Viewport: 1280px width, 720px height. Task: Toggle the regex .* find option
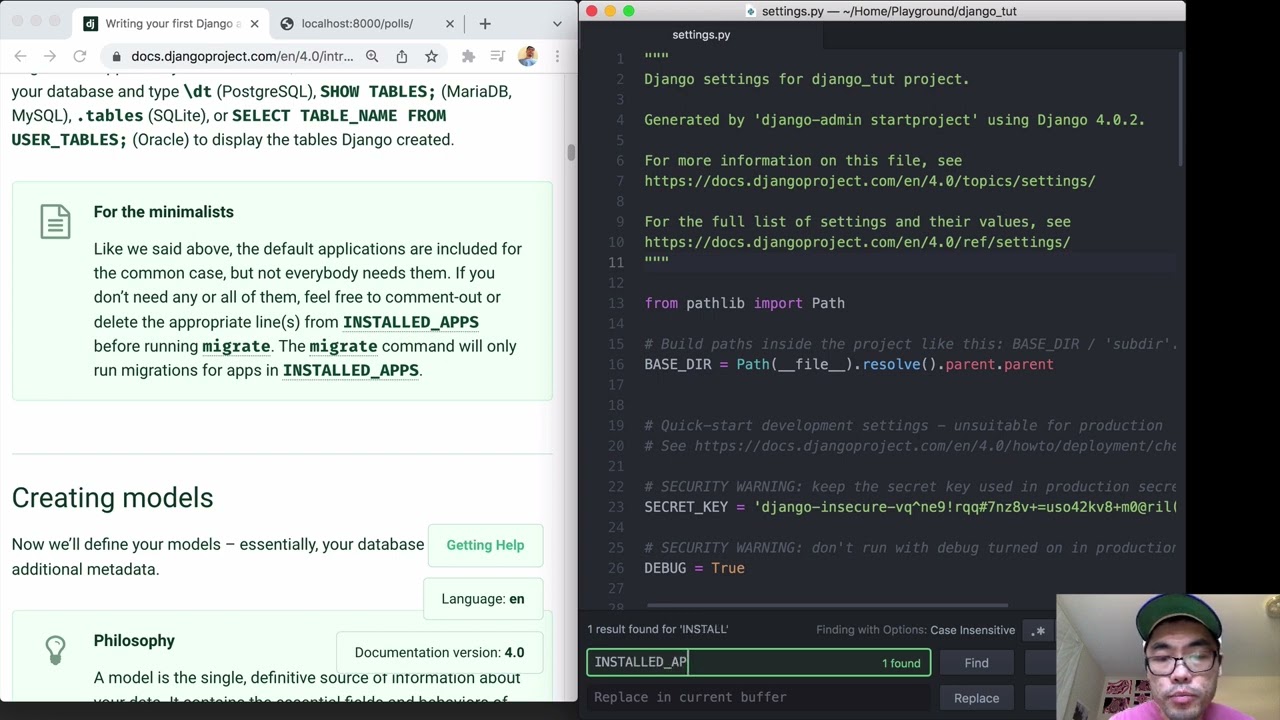1038,630
